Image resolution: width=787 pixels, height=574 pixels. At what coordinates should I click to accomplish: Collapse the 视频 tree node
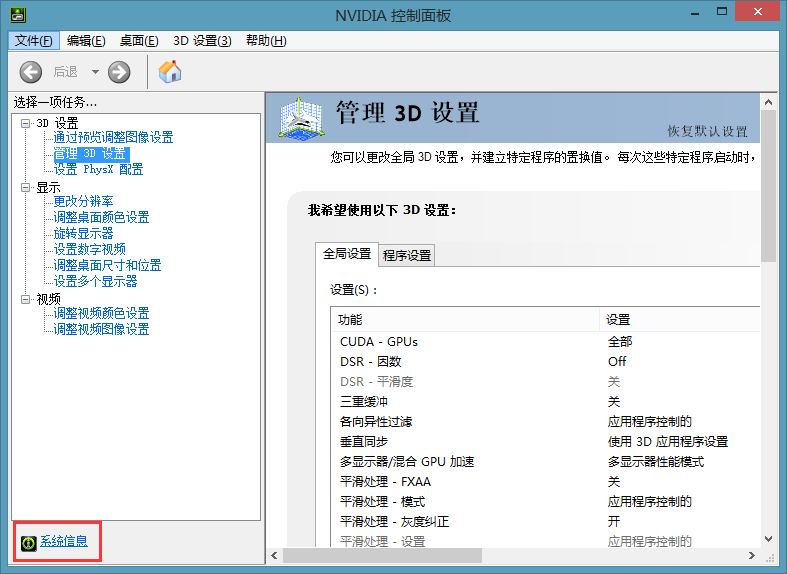click(x=26, y=299)
